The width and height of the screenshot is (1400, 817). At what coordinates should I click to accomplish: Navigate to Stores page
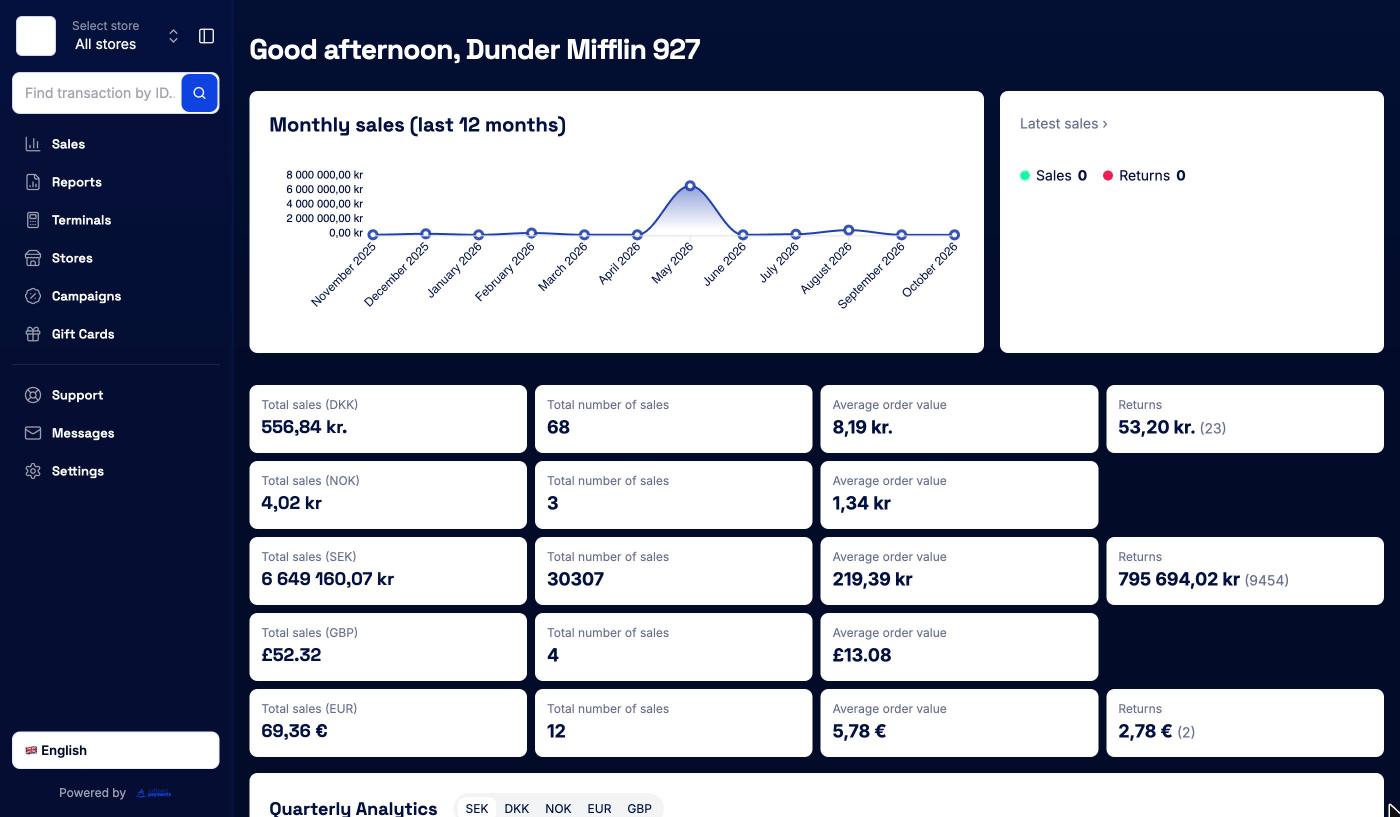pyautogui.click(x=116, y=258)
